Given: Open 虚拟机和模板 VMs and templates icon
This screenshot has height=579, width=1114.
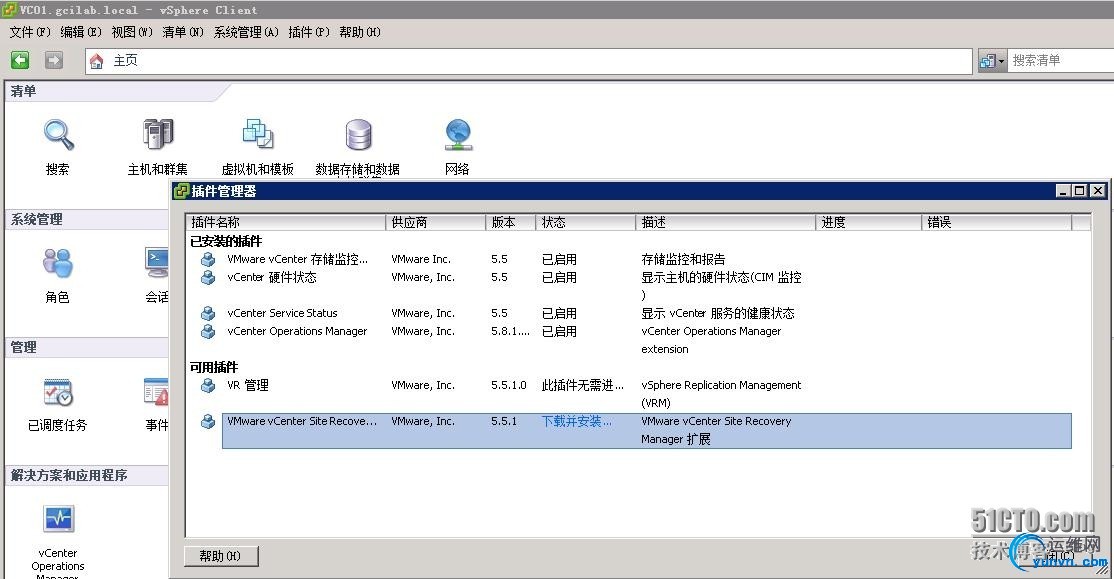Looking at the screenshot, I should pyautogui.click(x=257, y=134).
